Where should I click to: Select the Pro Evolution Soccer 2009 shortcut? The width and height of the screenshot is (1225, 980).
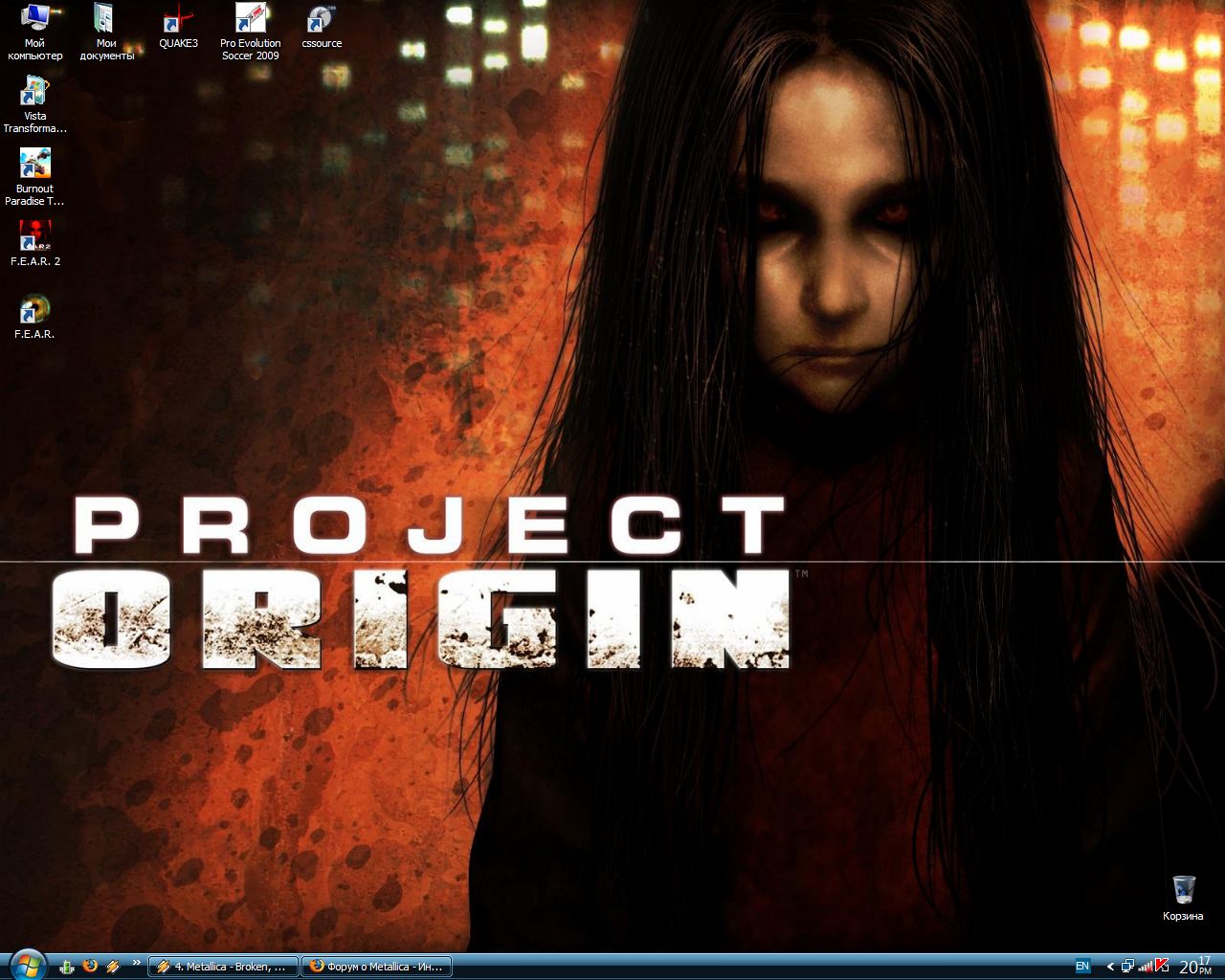click(251, 32)
